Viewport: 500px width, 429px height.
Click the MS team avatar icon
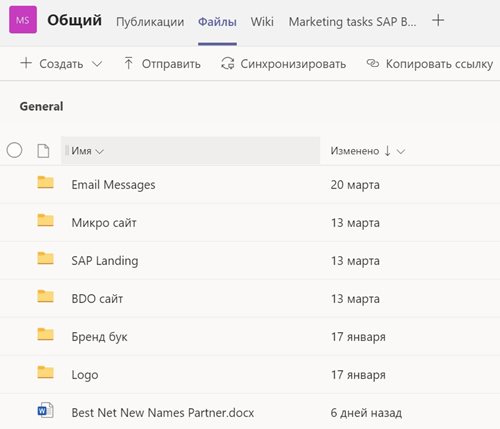23,20
